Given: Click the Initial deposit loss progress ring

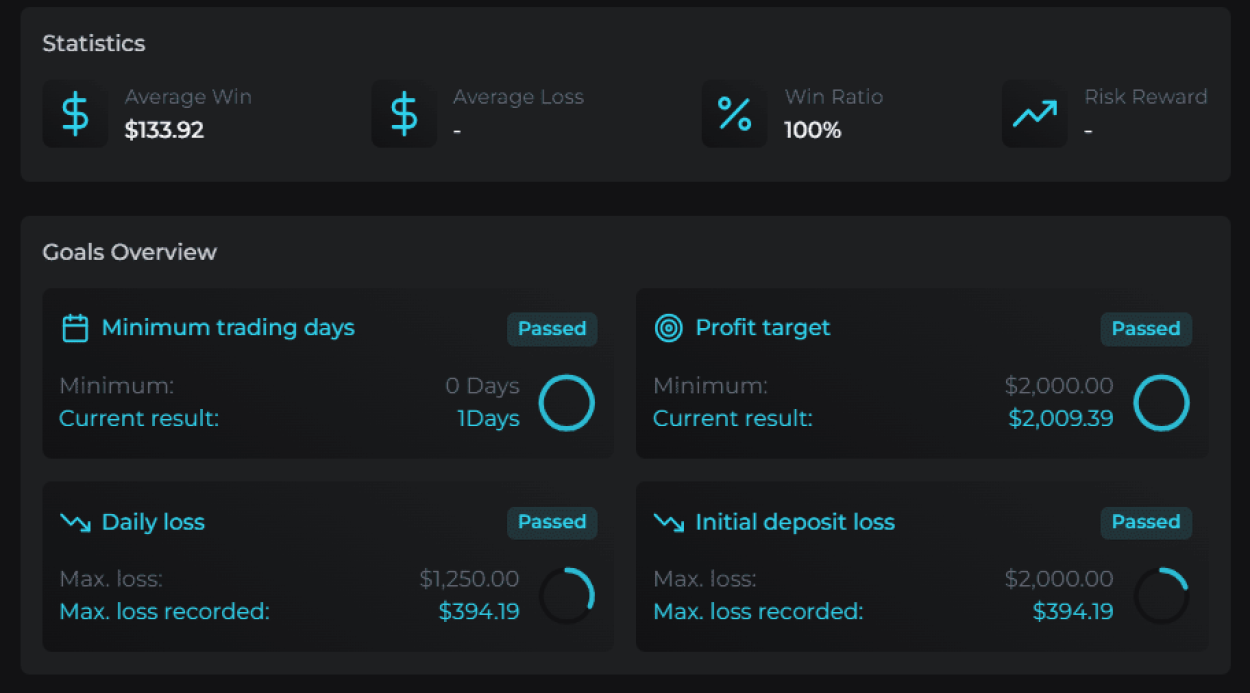Looking at the screenshot, I should coord(1161,596).
